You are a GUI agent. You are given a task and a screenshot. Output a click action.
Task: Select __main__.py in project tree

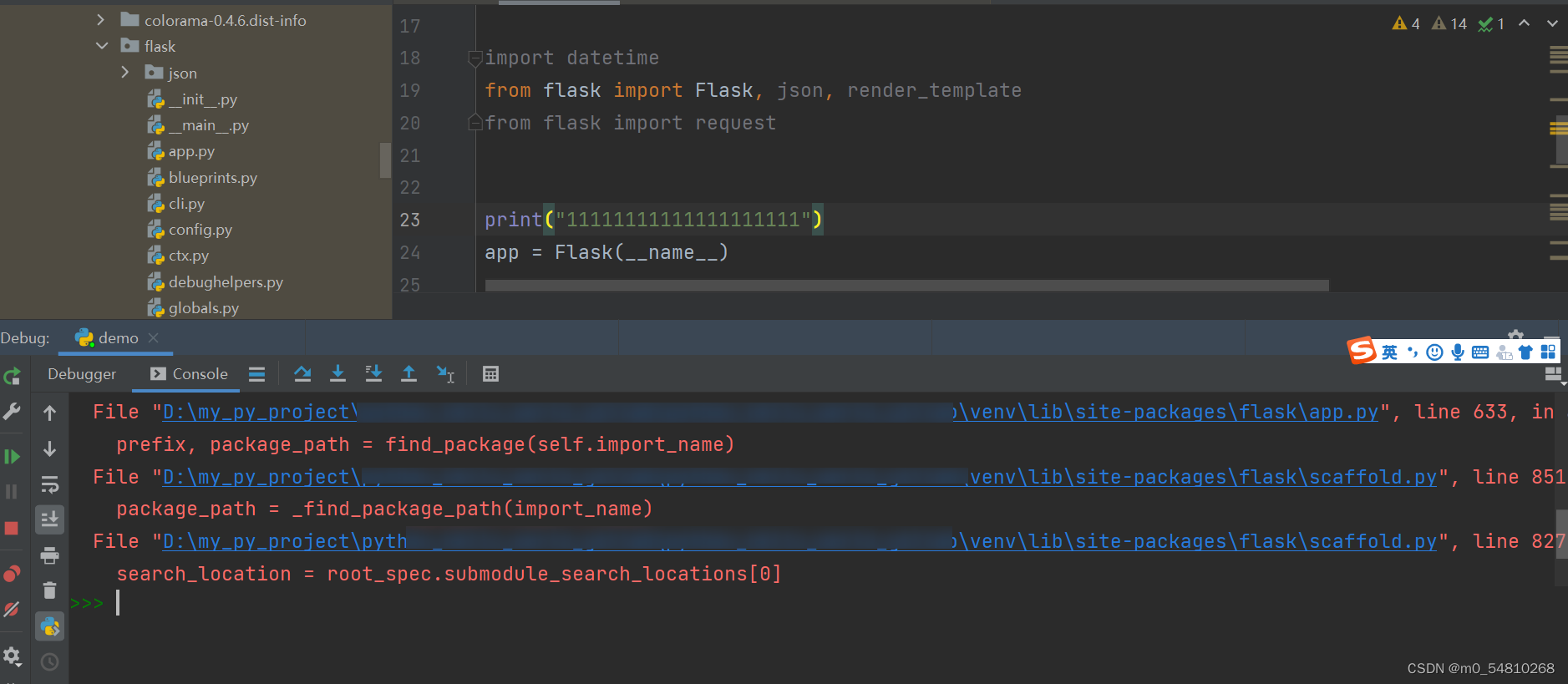(x=199, y=125)
